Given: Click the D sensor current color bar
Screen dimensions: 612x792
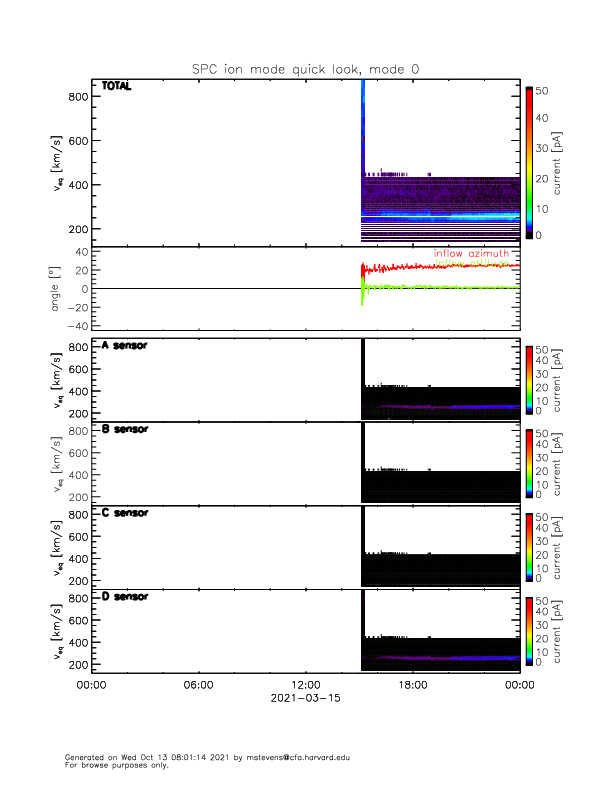Looking at the screenshot, I should (529, 630).
